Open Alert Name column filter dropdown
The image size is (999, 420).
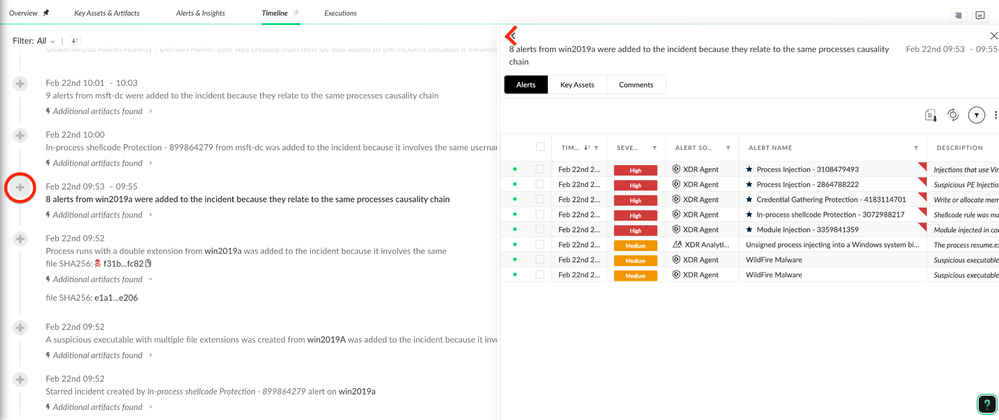coord(916,148)
